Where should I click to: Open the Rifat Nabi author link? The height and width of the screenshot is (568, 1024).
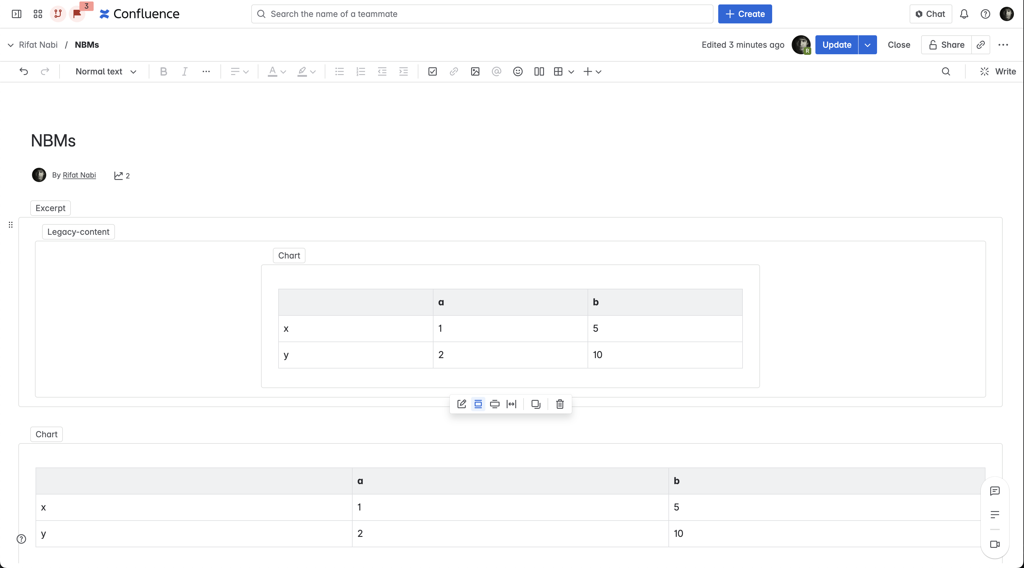79,175
